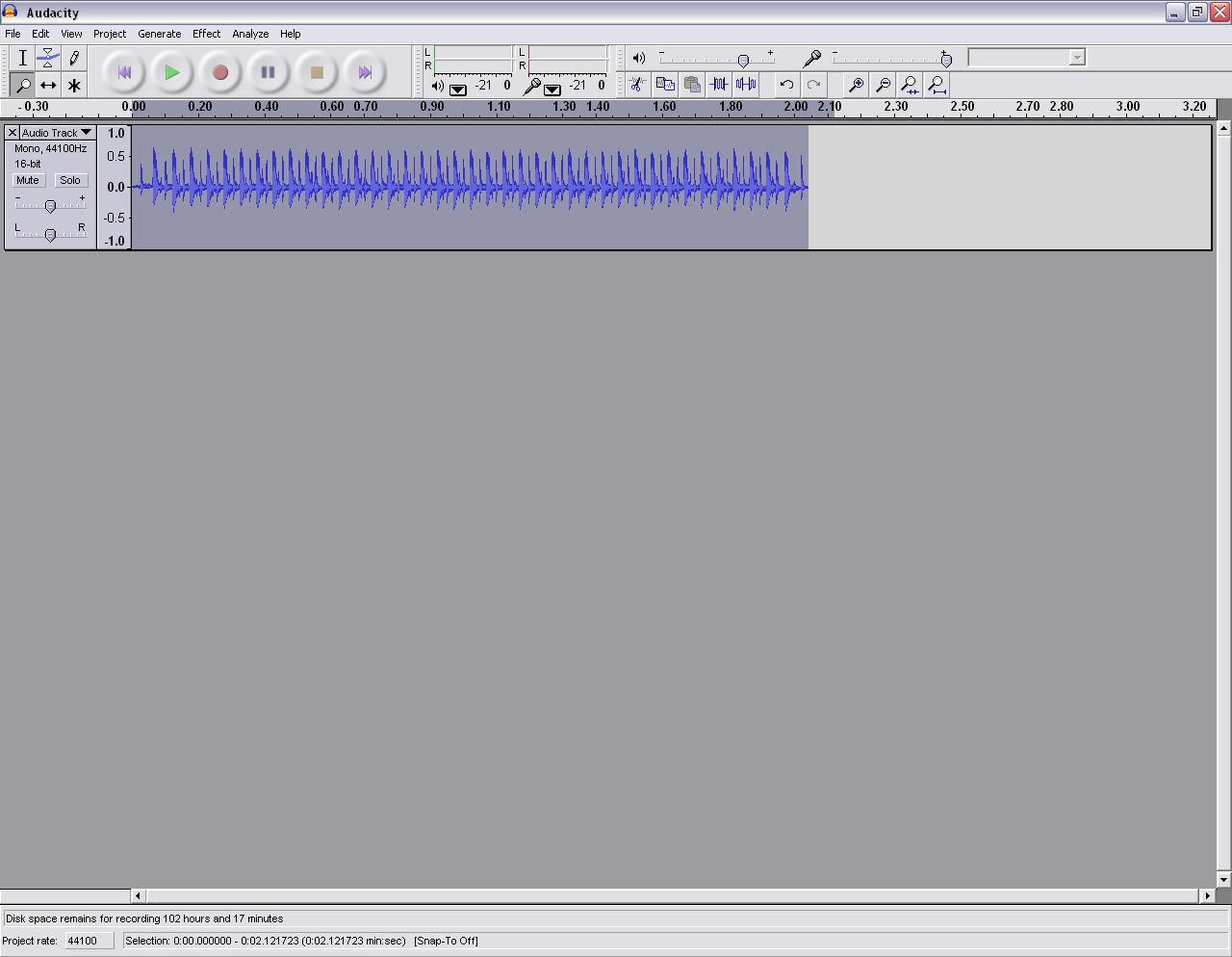Click the Stop button

point(317,72)
